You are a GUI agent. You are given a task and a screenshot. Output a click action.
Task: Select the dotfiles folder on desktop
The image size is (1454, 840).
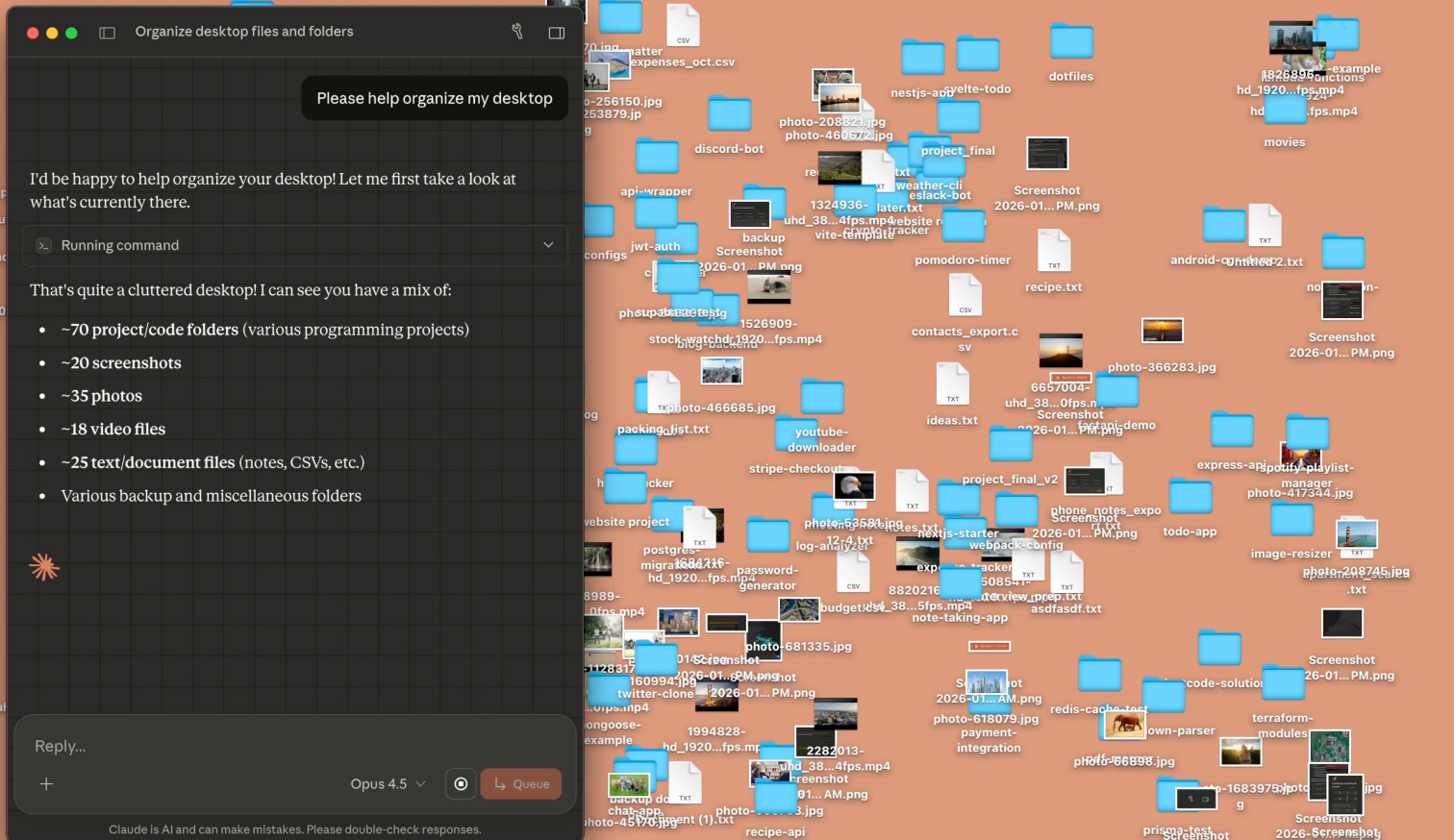[1070, 43]
